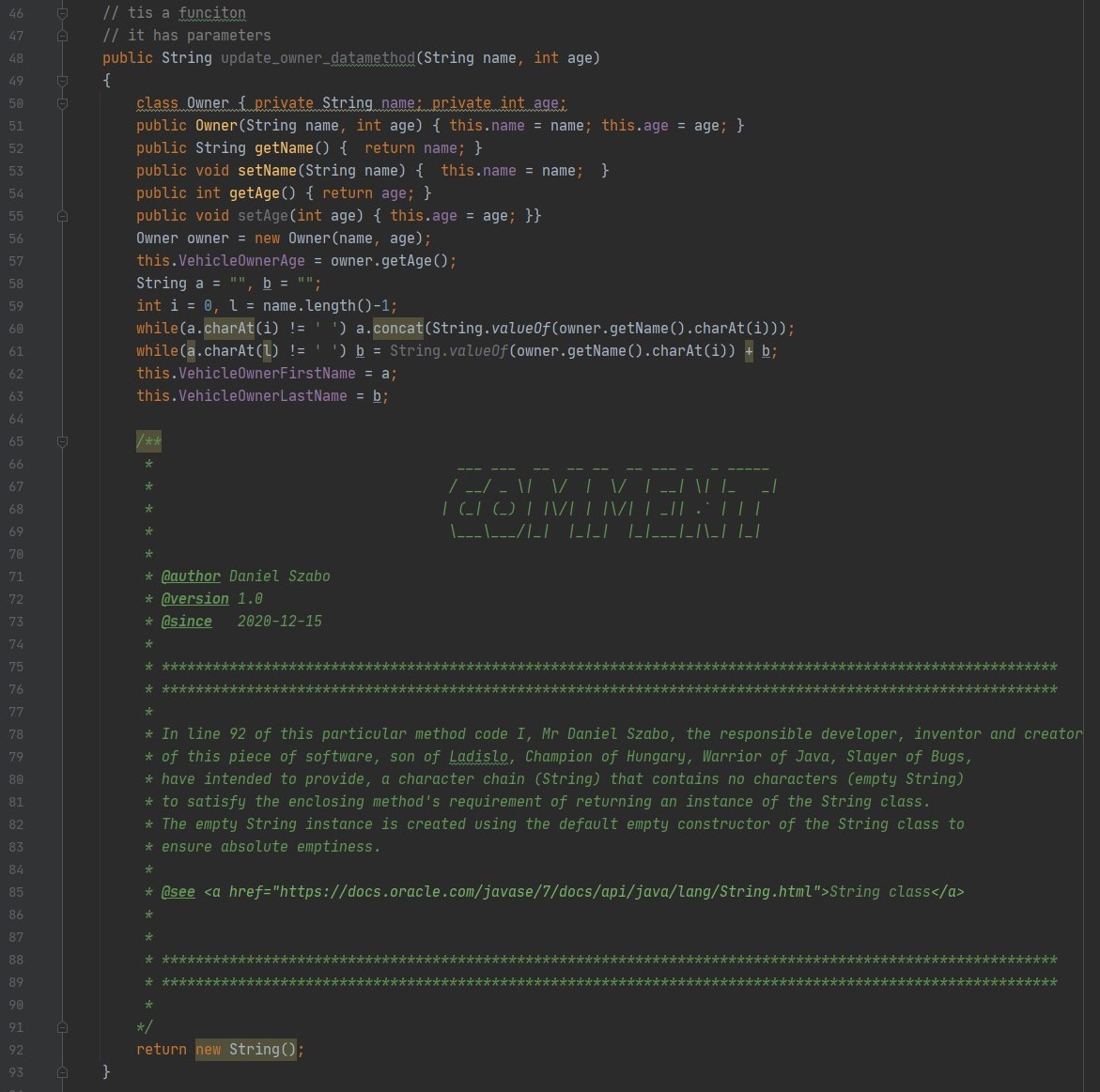Click the fold end marker on line 93
1100x1092 pixels.
coord(62,1072)
